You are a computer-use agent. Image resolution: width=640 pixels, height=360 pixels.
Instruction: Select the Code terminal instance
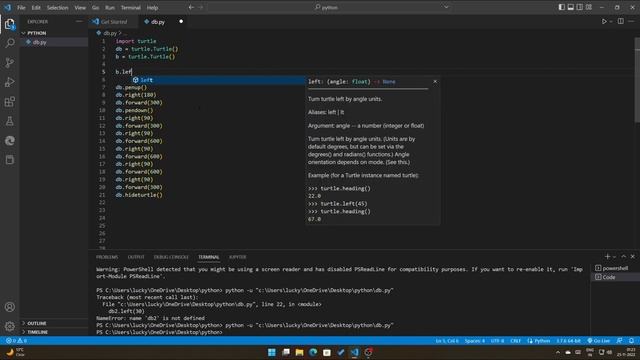click(615, 277)
